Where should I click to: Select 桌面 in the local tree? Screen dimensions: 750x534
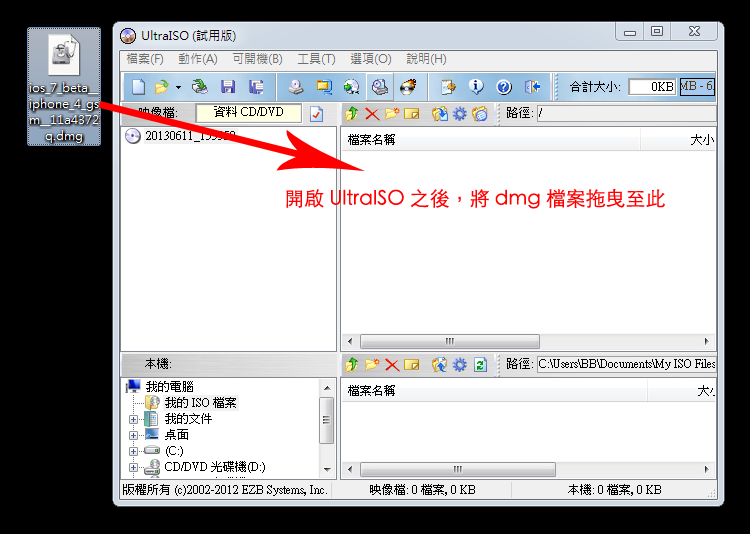coord(176,435)
